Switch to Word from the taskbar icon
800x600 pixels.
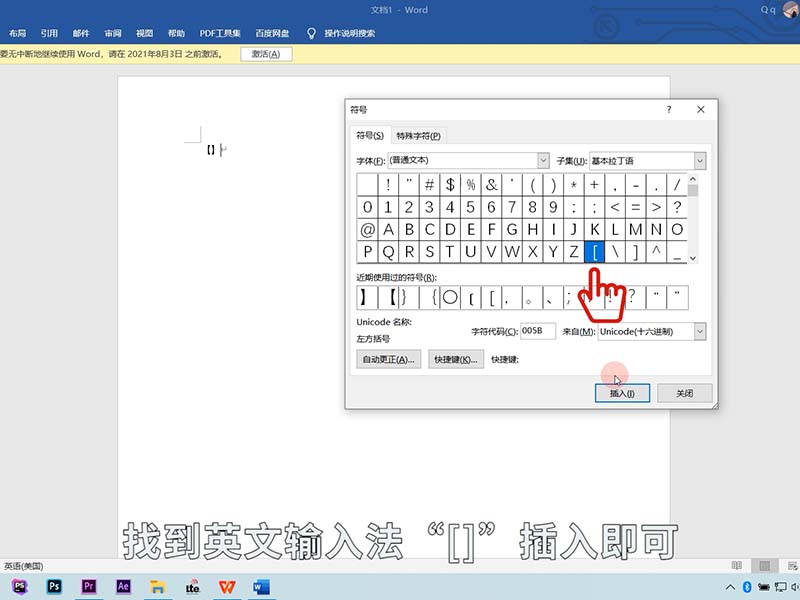click(261, 587)
